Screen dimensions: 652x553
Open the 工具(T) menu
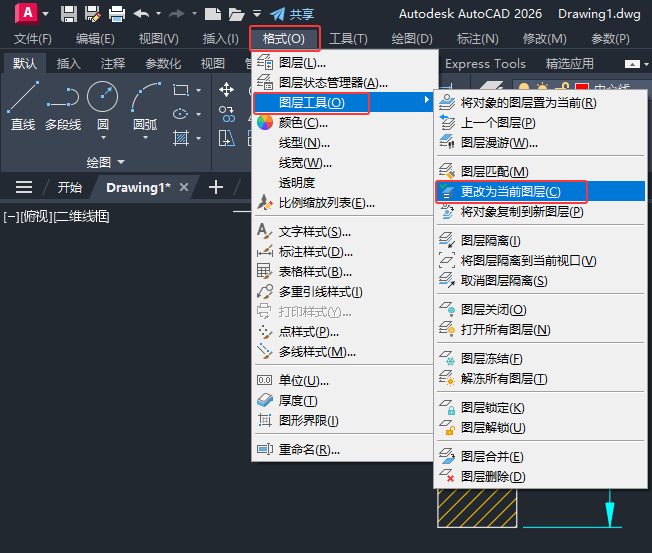coord(348,39)
